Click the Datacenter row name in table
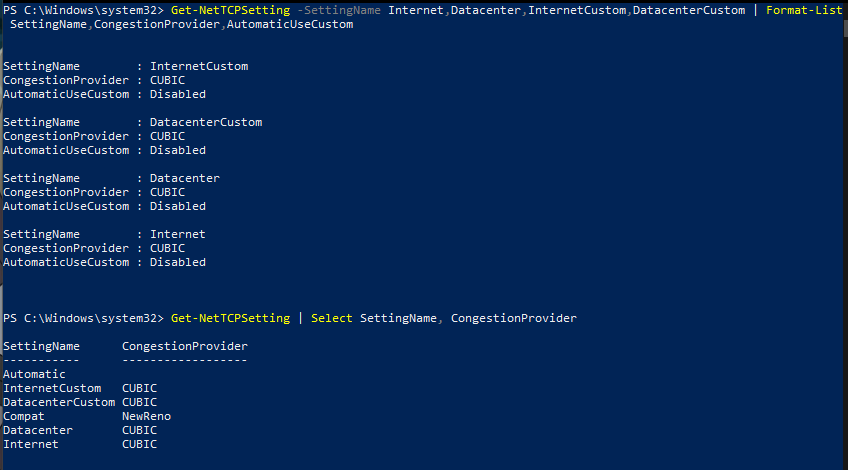Image resolution: width=848 pixels, height=470 pixels. click(x=38, y=431)
